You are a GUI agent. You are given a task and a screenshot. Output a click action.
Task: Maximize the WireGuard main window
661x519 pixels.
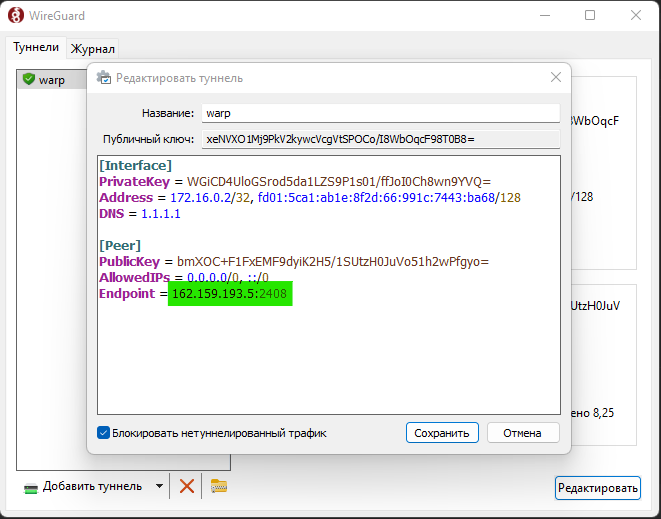[590, 16]
